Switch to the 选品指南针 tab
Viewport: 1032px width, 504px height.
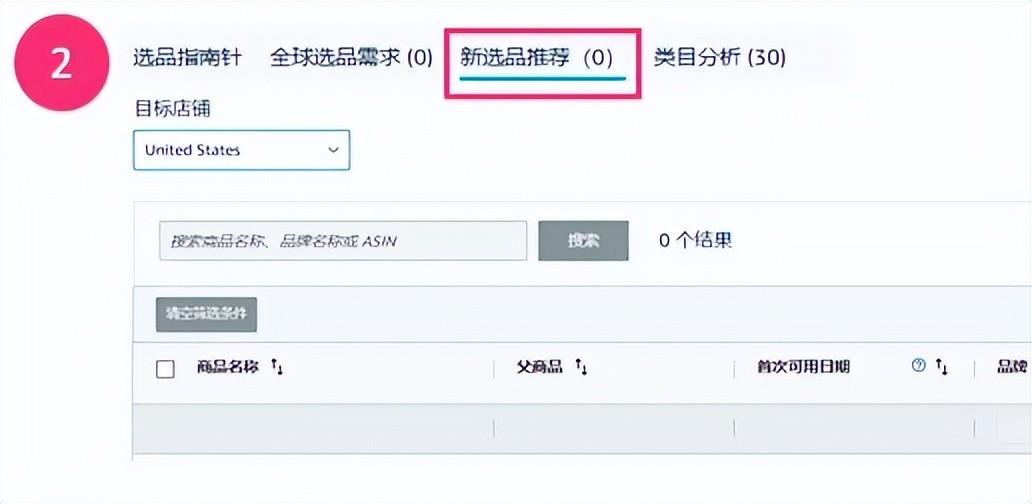point(187,57)
